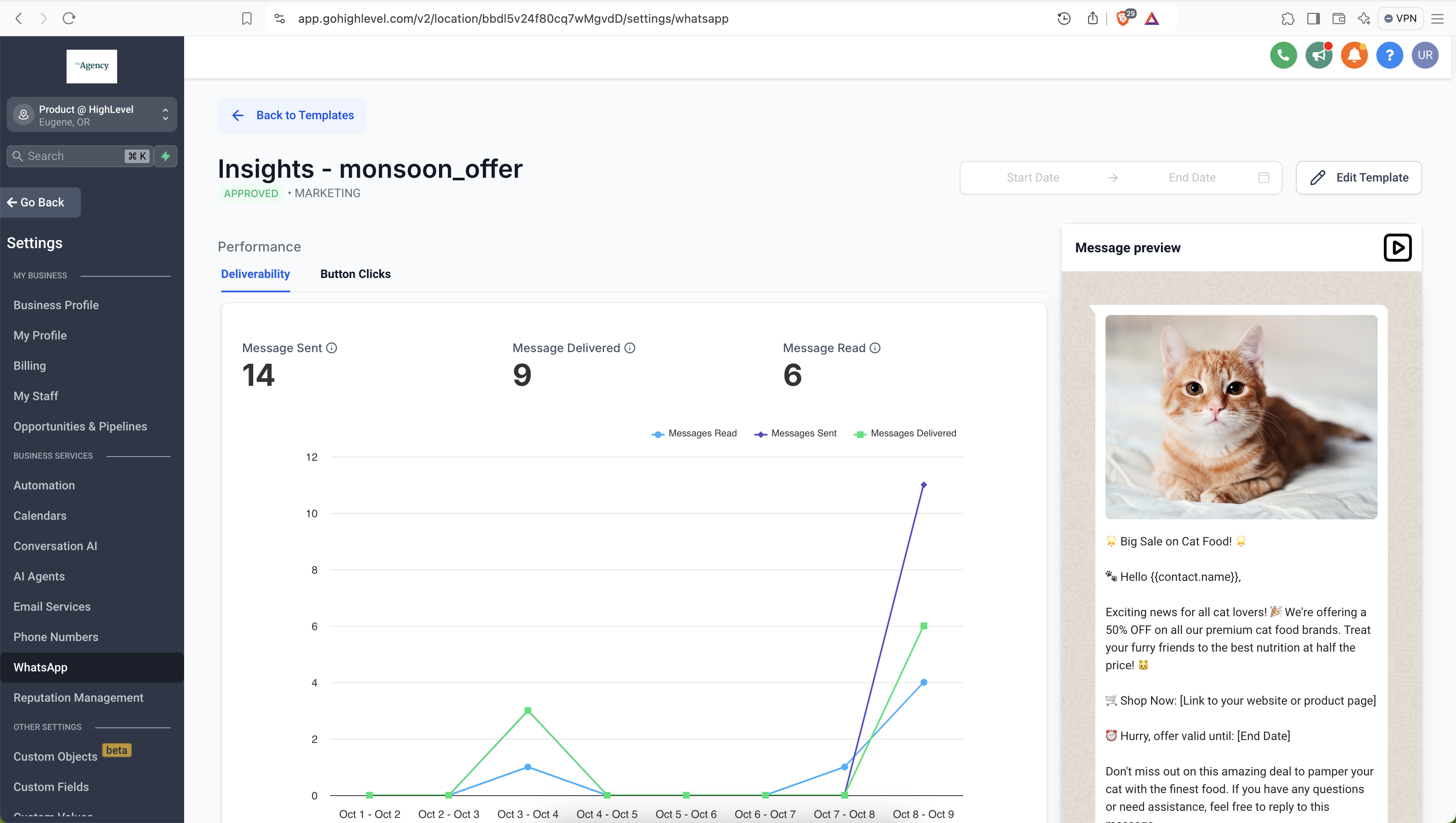Viewport: 1456px width, 823px height.
Task: Open the UR user avatar menu
Action: coord(1425,56)
